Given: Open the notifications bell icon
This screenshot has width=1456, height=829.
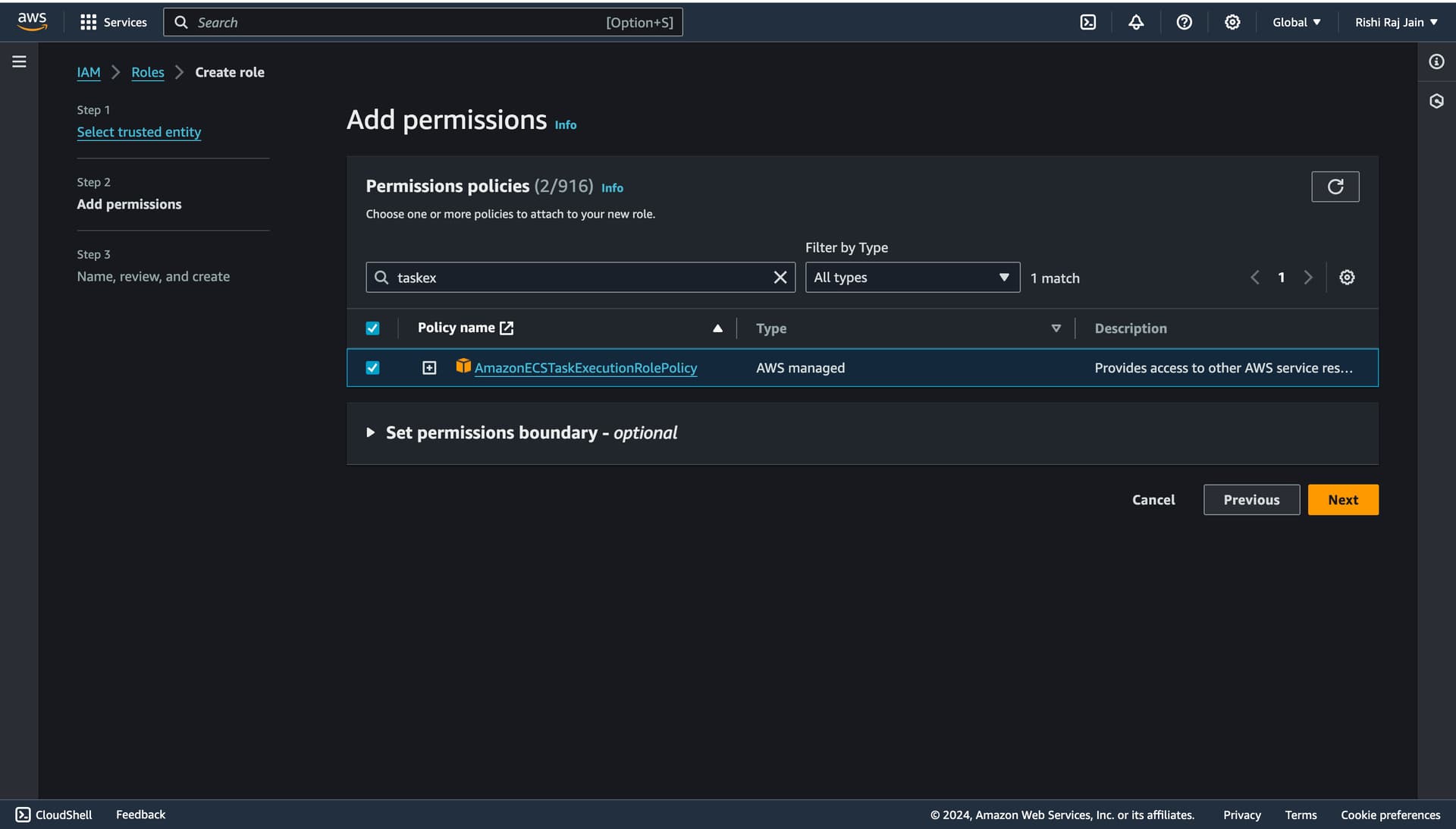Looking at the screenshot, I should (1135, 22).
